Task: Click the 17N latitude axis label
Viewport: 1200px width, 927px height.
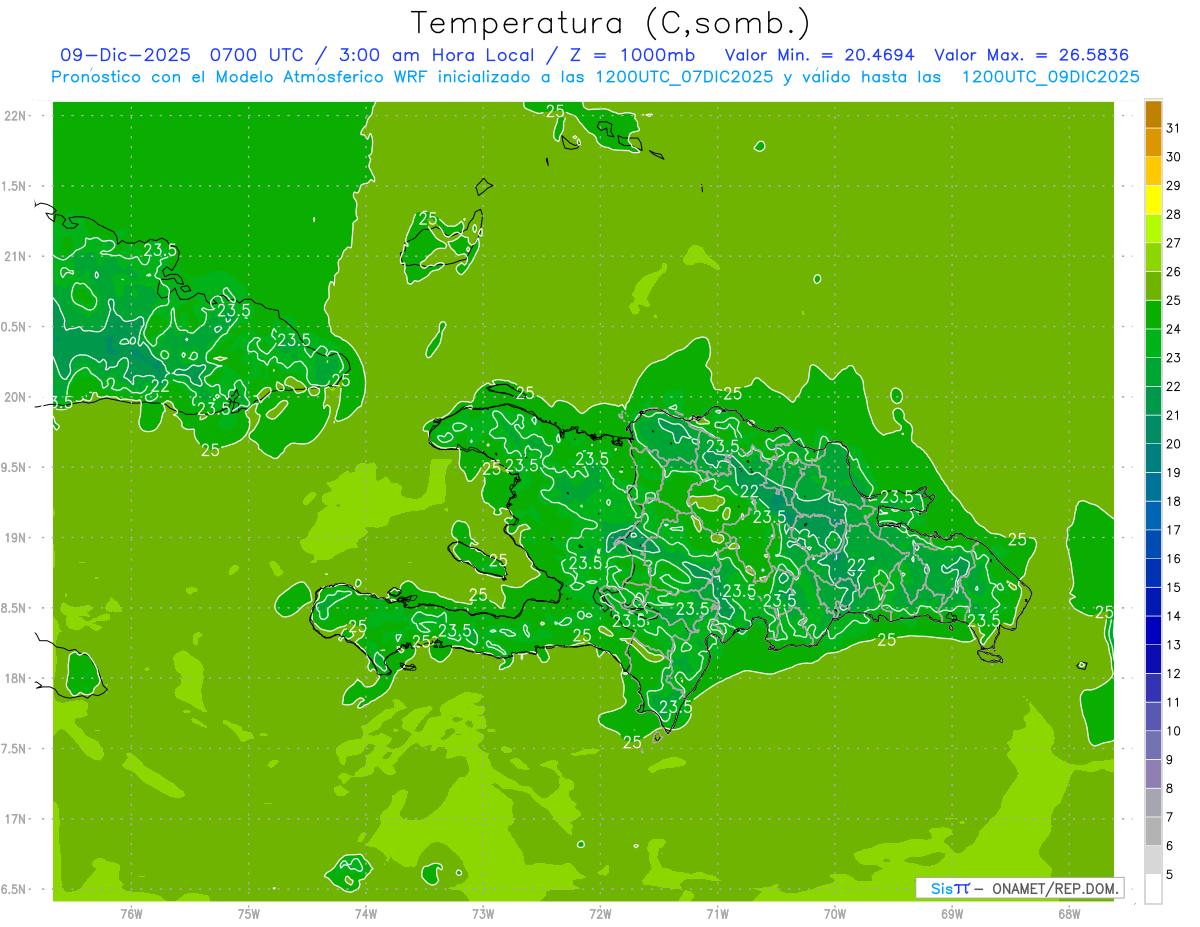Action: click(14, 819)
